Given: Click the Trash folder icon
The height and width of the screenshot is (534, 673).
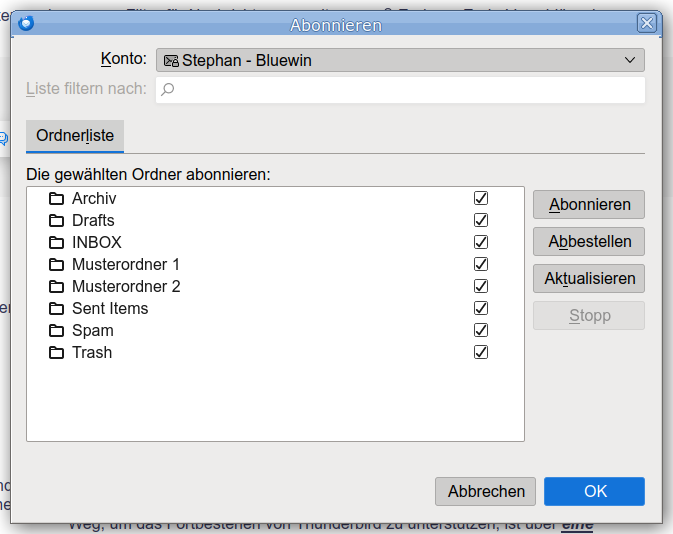Looking at the screenshot, I should tap(56, 352).
